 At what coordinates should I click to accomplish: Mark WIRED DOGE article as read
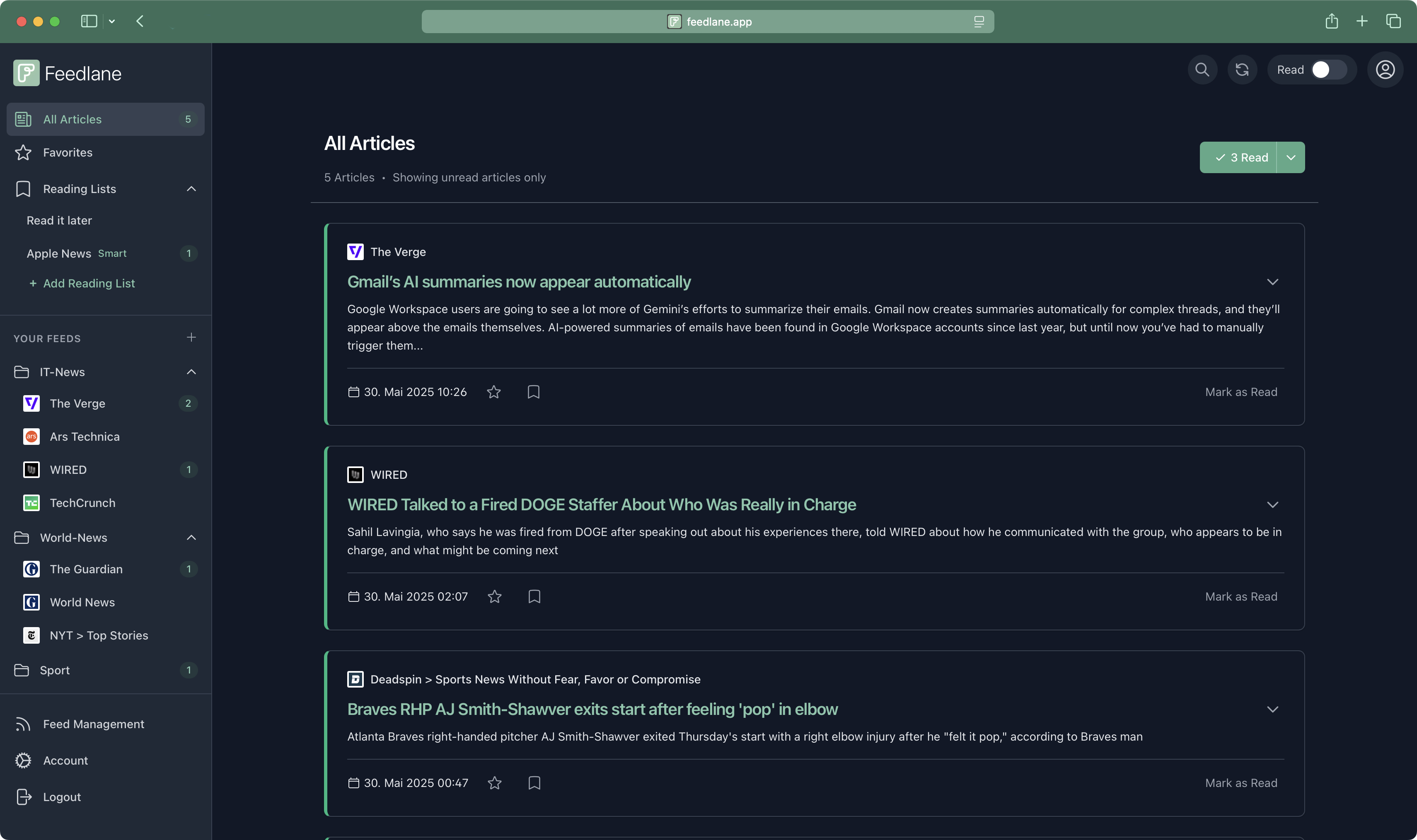1241,596
